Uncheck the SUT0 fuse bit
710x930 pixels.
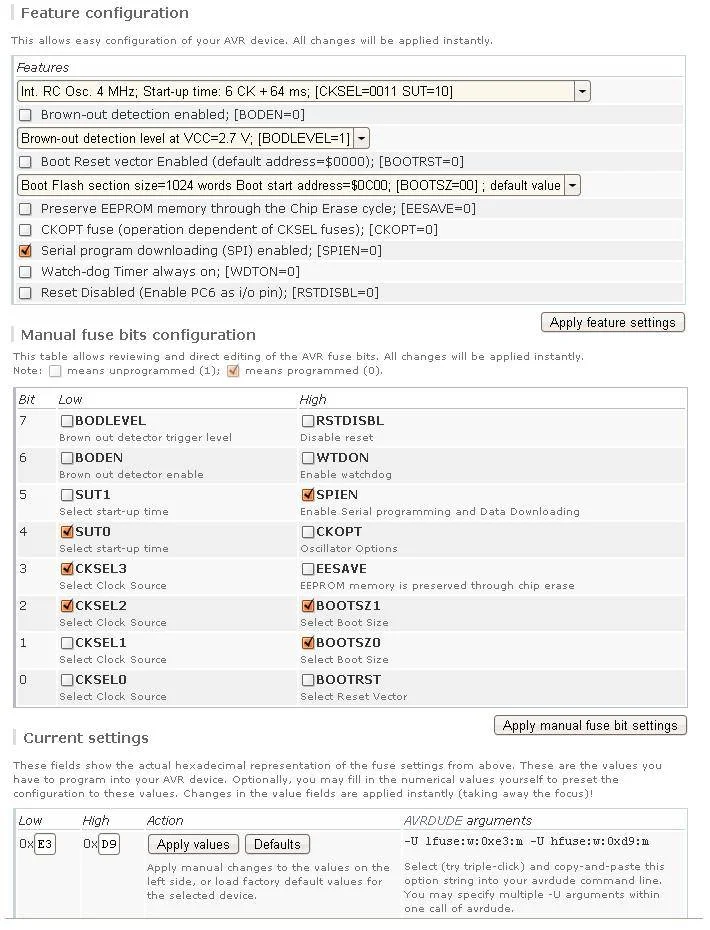(67, 532)
